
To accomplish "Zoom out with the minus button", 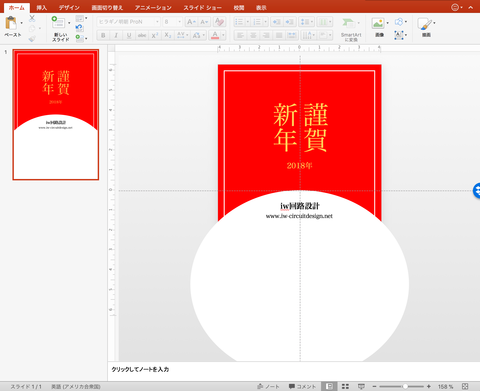I will pos(374,386).
